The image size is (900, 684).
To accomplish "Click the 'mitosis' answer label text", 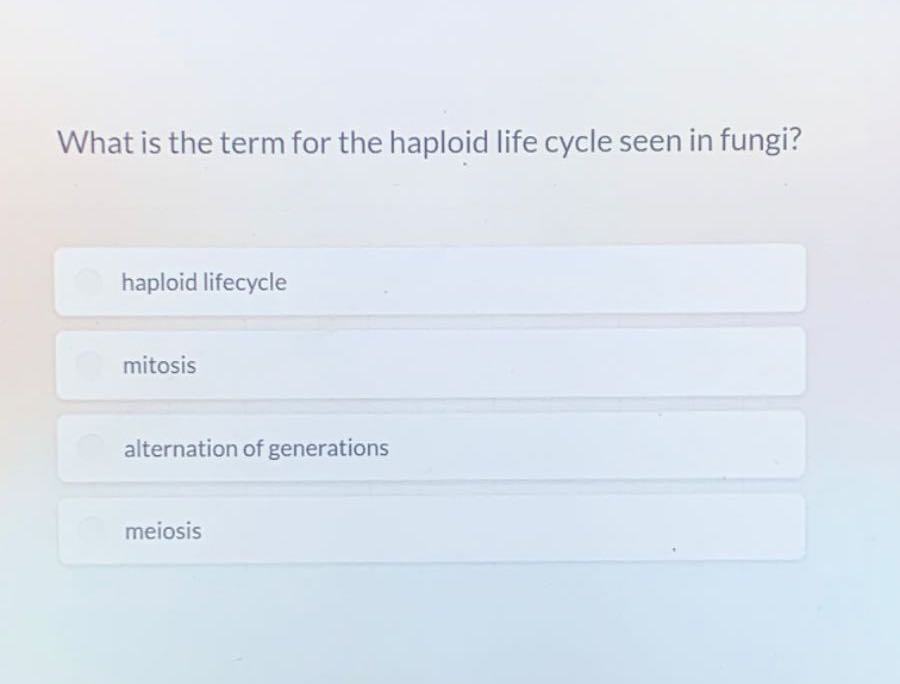I will [x=158, y=366].
